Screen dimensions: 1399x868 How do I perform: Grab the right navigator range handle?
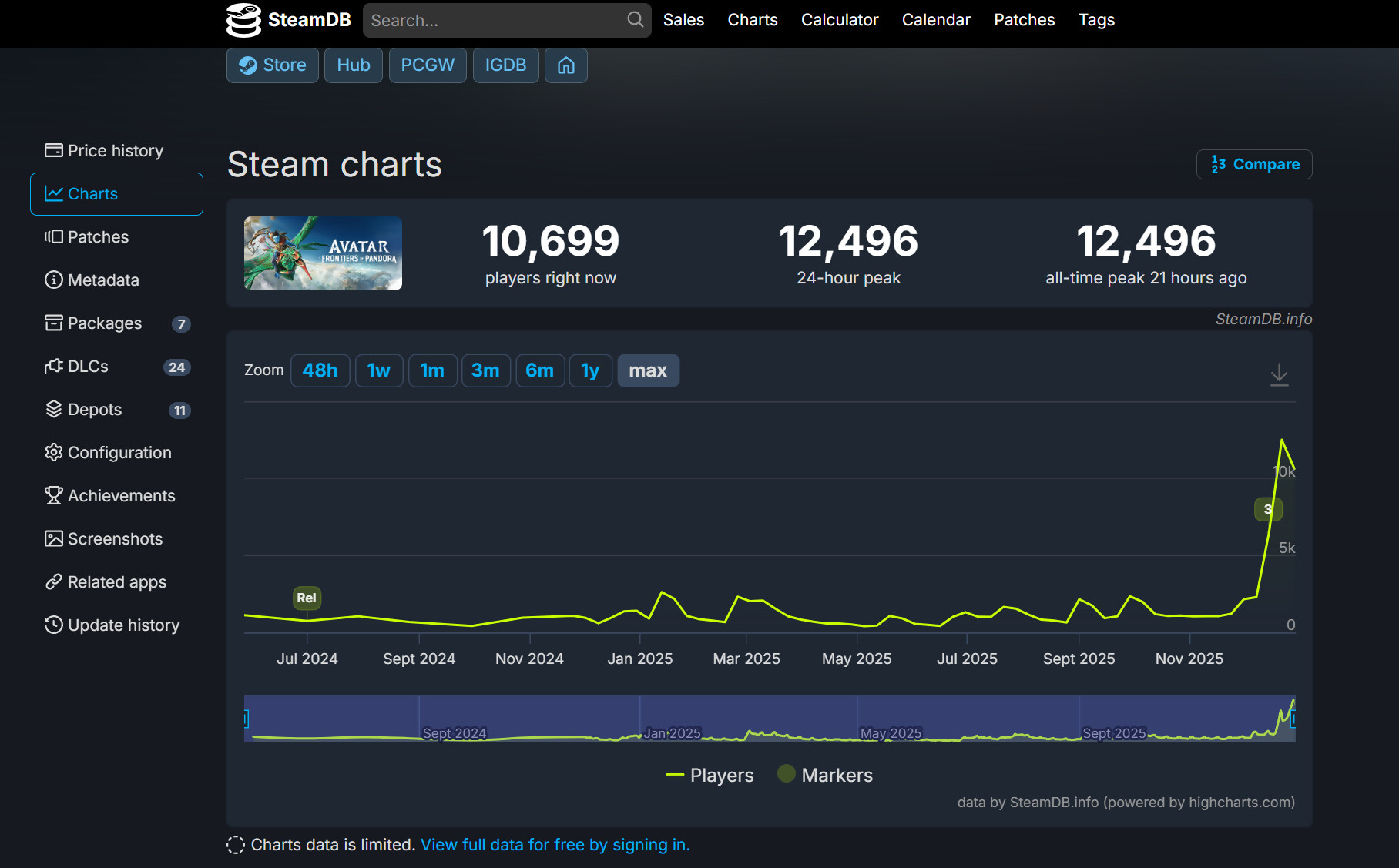(x=1293, y=719)
